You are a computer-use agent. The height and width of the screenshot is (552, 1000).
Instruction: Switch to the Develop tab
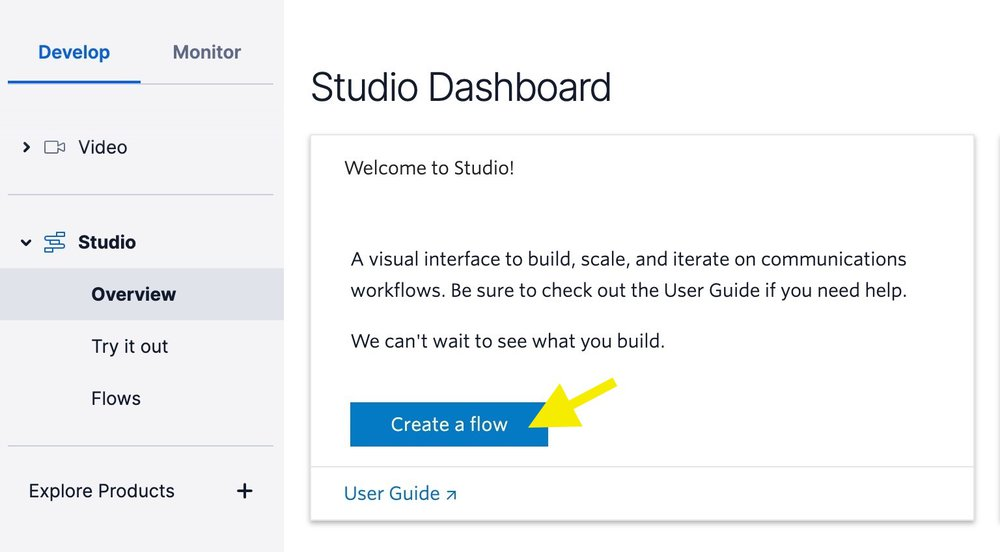pos(74,52)
